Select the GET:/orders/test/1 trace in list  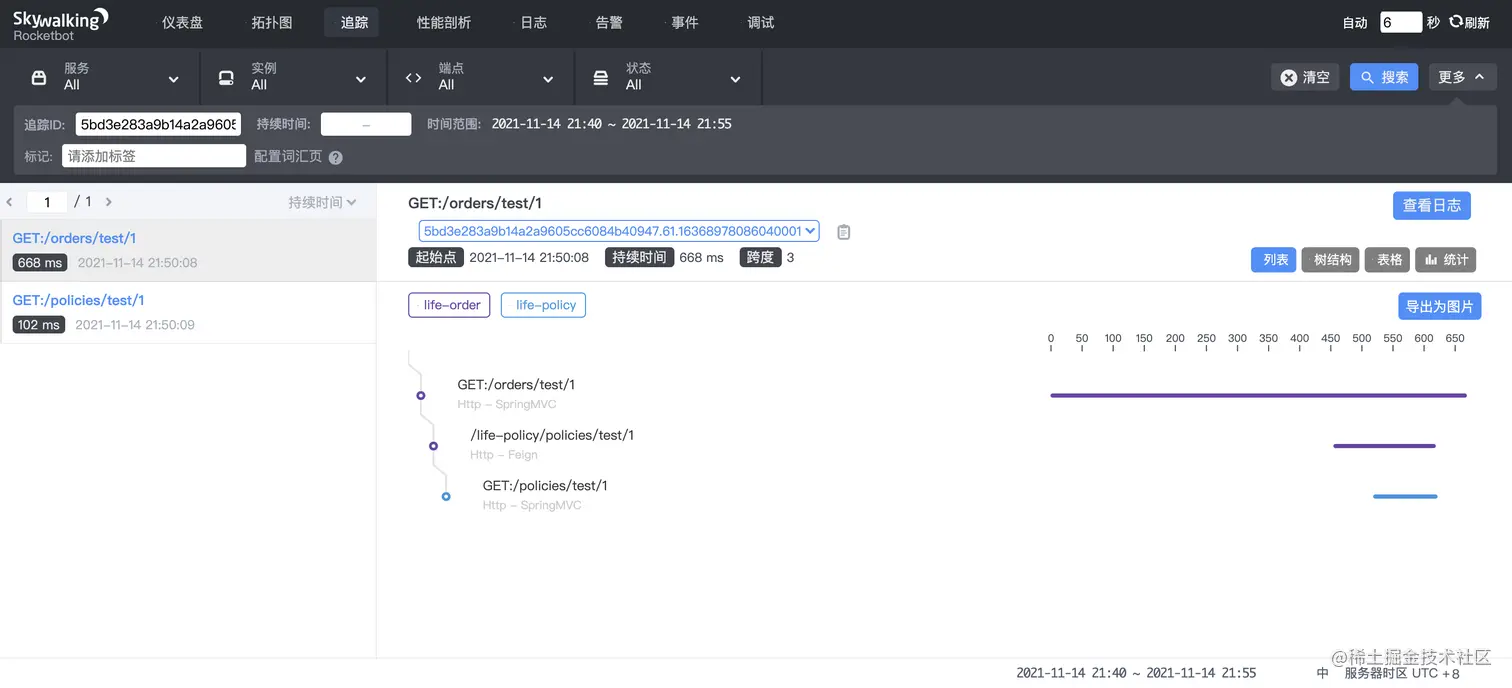[x=188, y=251]
